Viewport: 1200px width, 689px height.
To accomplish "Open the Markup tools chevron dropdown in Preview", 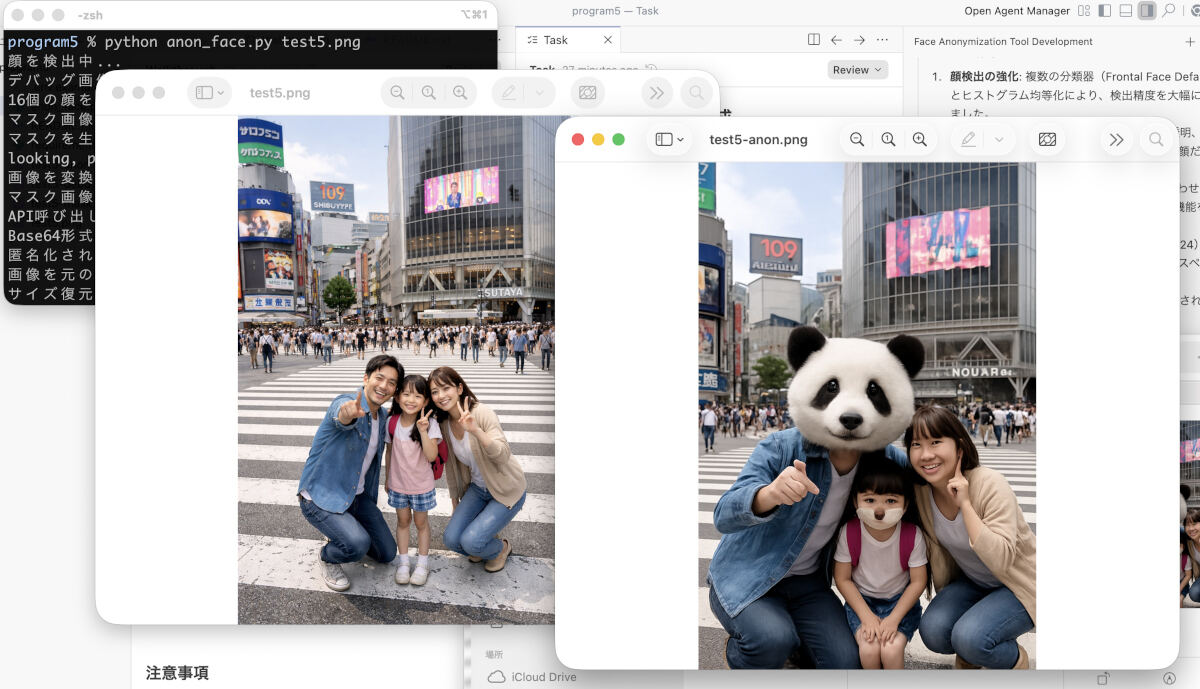I will [997, 139].
